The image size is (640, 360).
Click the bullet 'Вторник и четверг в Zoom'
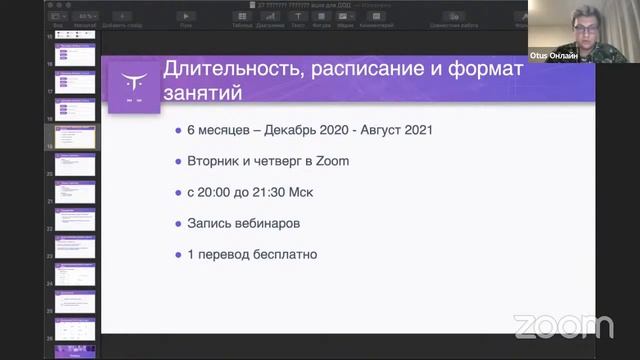pyautogui.click(x=268, y=161)
